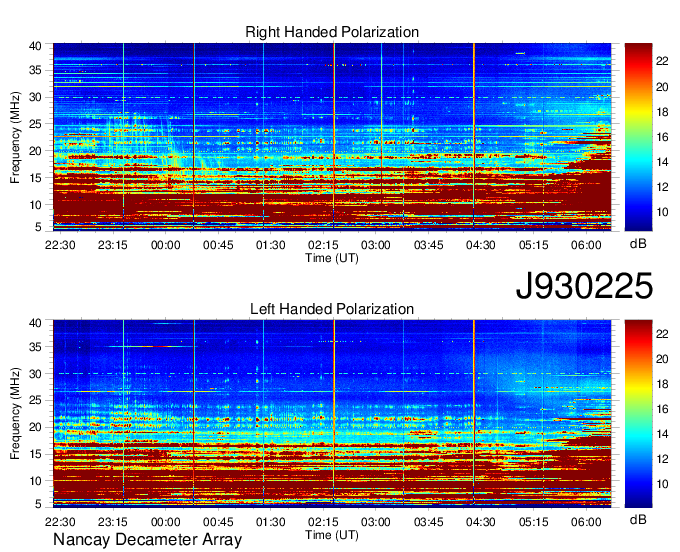The height and width of the screenshot is (552, 680).
Task: Click the 05:15 time tick under left-handed plot
Action: pyautogui.click(x=533, y=522)
